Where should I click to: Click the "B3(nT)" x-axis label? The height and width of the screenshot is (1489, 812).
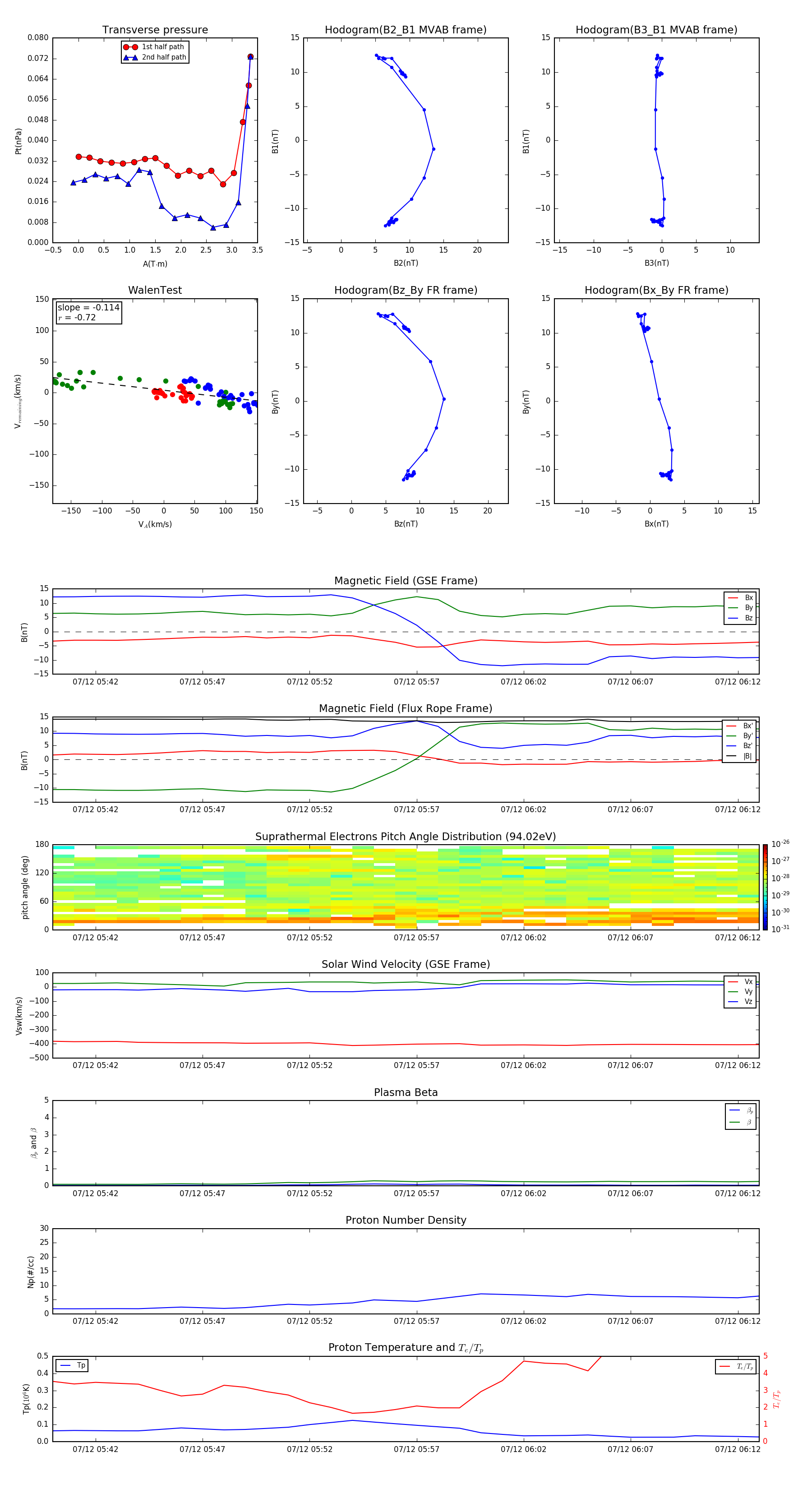pos(656,263)
